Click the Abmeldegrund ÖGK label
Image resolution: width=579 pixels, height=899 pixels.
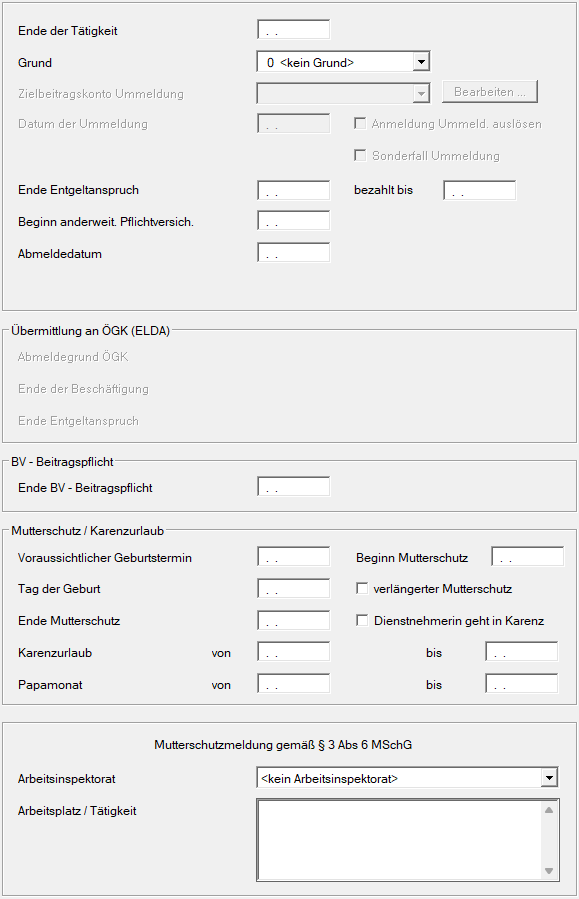pos(73,357)
